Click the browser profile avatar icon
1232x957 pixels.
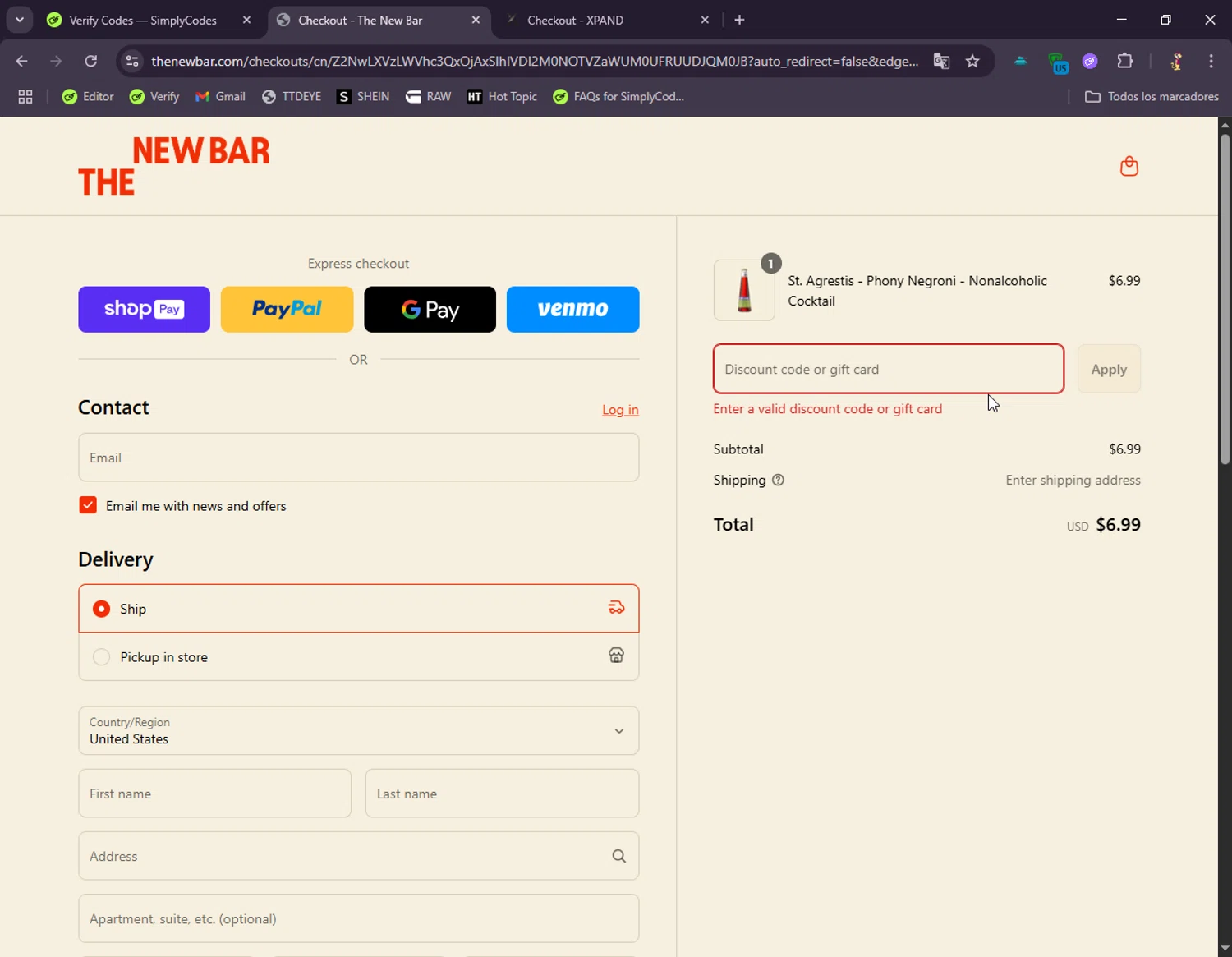pos(1176,61)
